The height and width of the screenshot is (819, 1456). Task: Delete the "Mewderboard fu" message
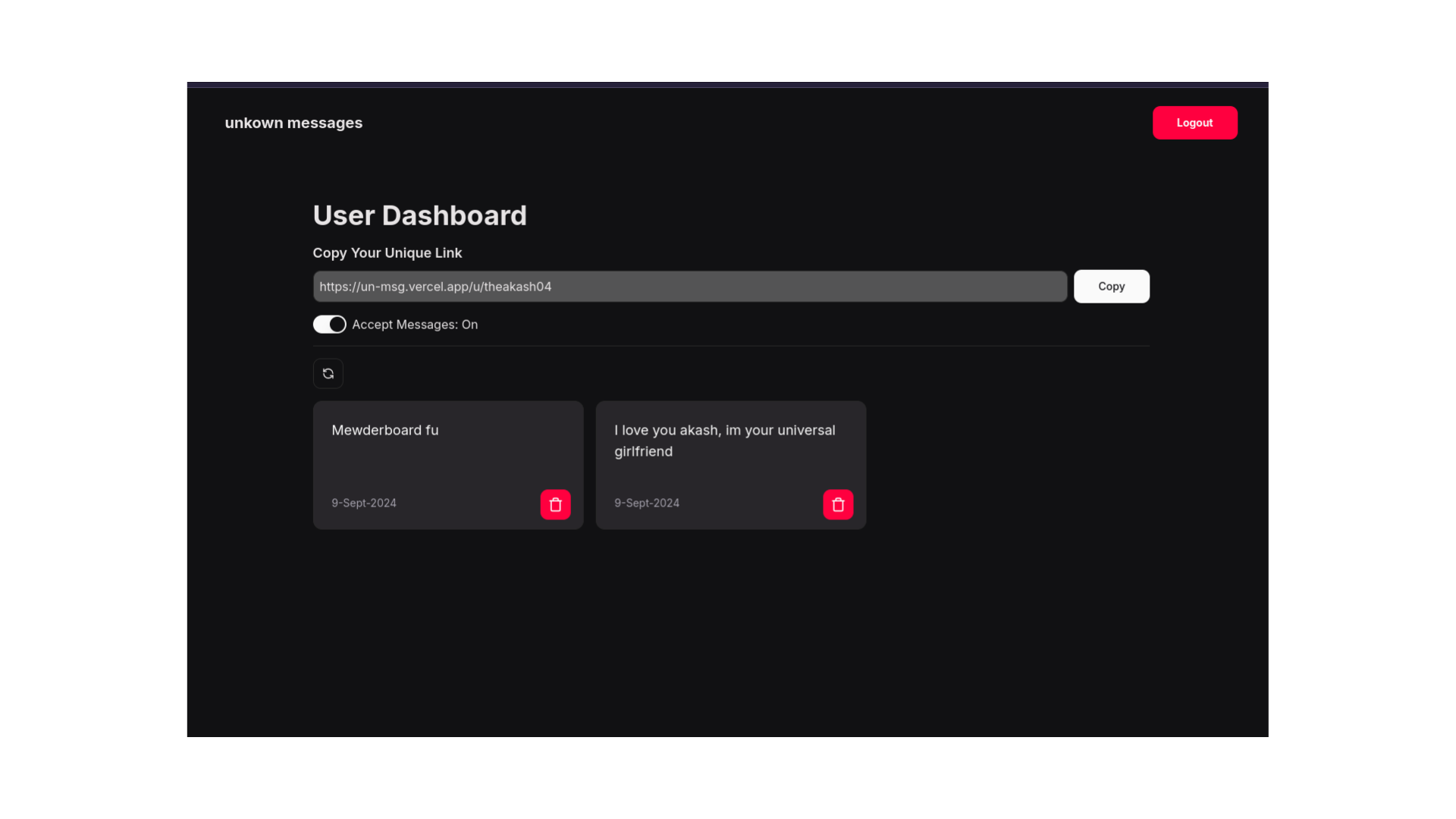[x=555, y=504]
